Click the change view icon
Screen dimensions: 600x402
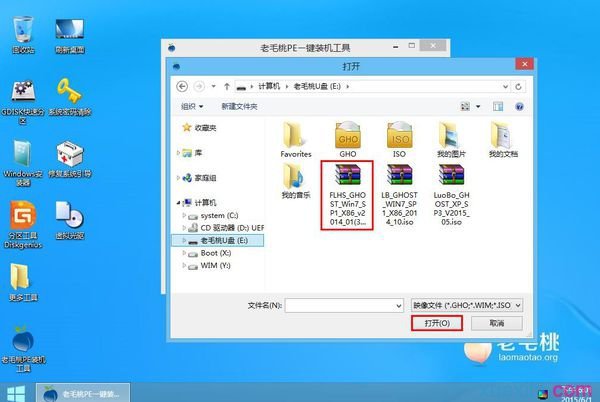[465, 106]
